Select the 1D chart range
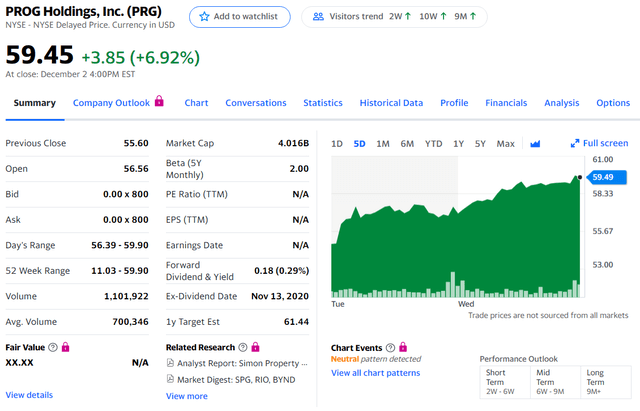The height and width of the screenshot is (411, 640). (337, 144)
